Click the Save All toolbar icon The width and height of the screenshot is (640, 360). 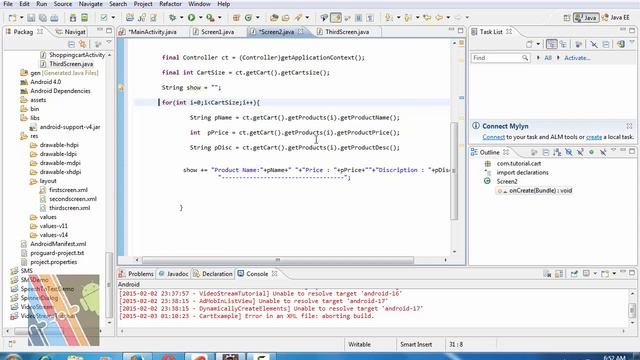[x=42, y=18]
